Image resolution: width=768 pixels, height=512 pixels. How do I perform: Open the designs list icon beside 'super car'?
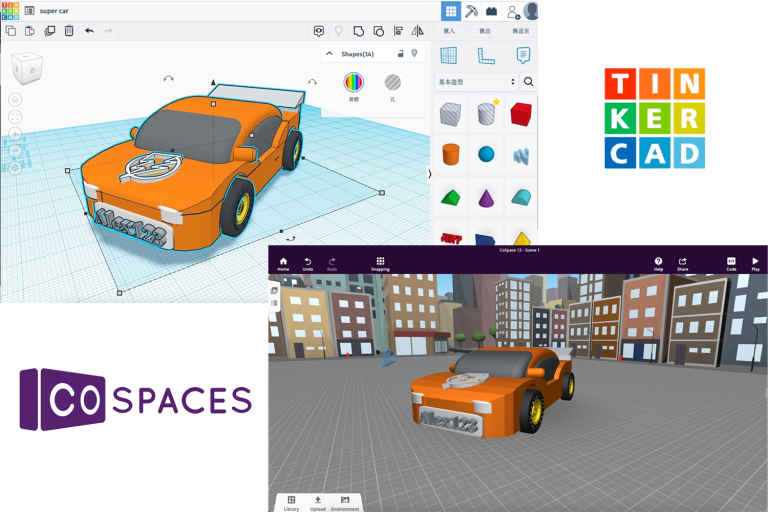tap(29, 10)
